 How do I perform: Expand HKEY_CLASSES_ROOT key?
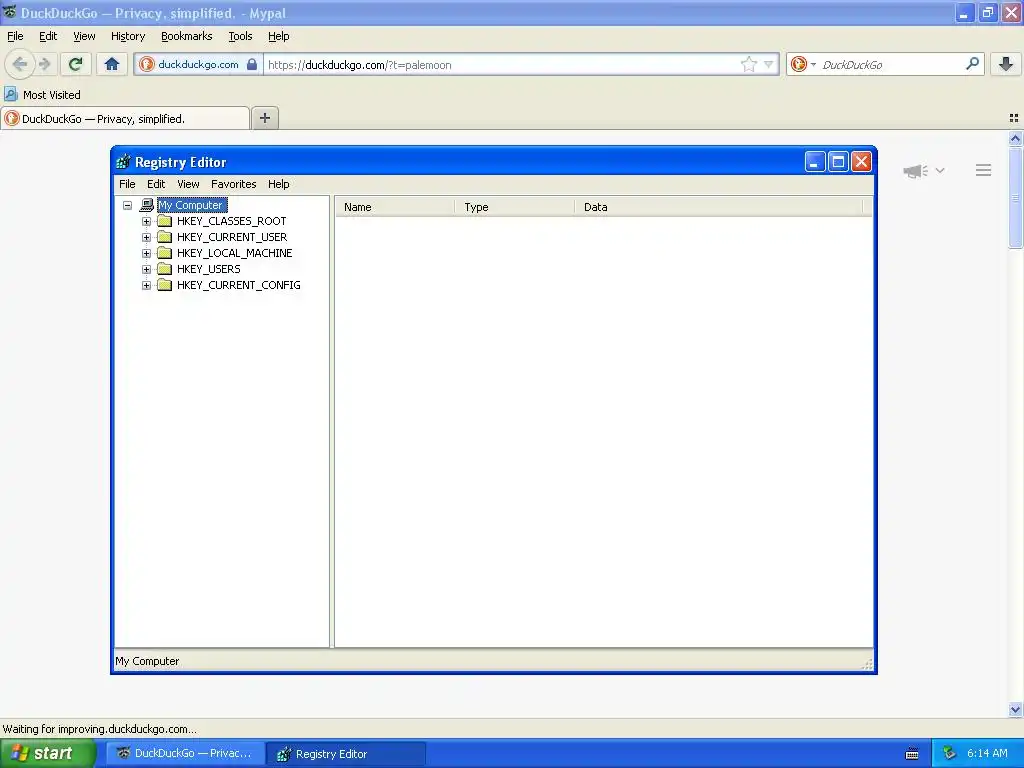[146, 221]
